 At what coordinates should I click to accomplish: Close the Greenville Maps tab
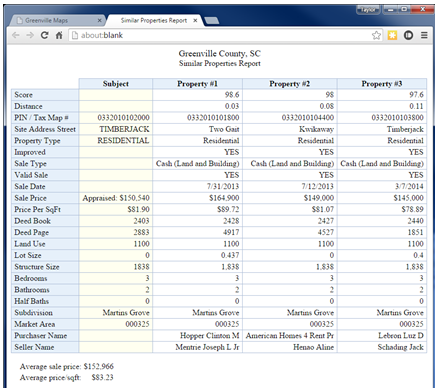[x=99, y=20]
